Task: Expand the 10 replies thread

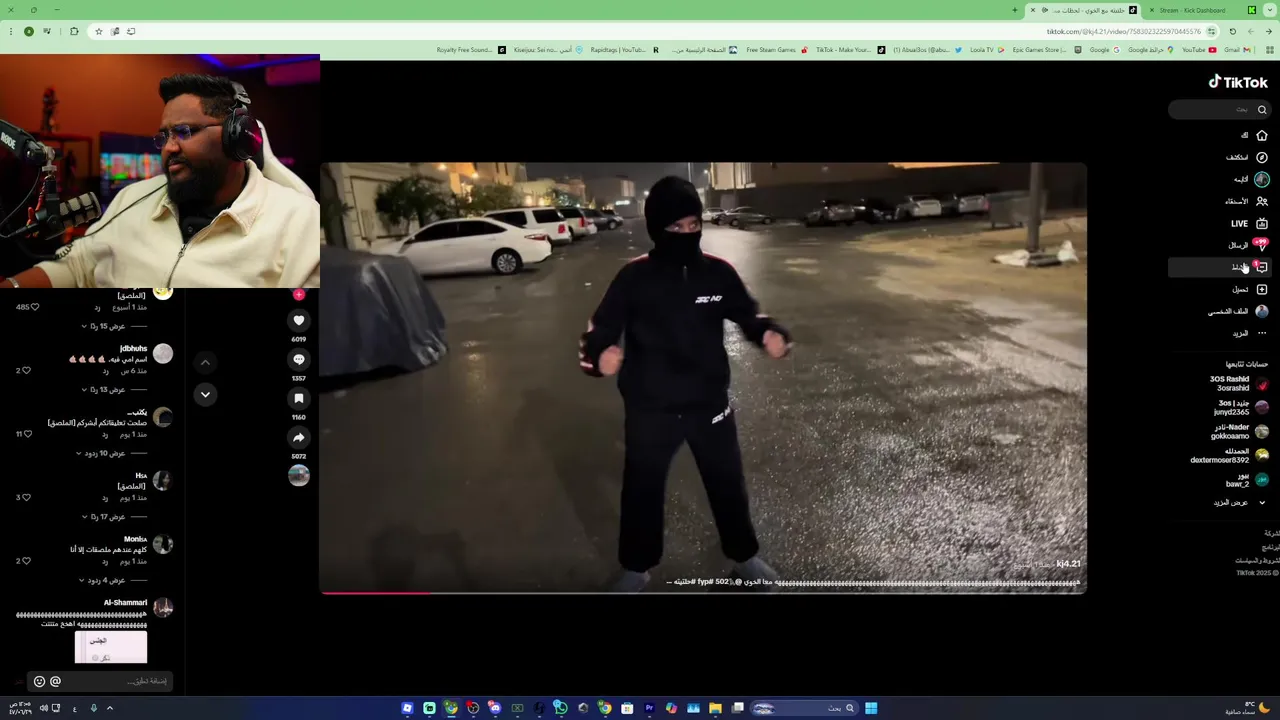Action: click(x=101, y=453)
